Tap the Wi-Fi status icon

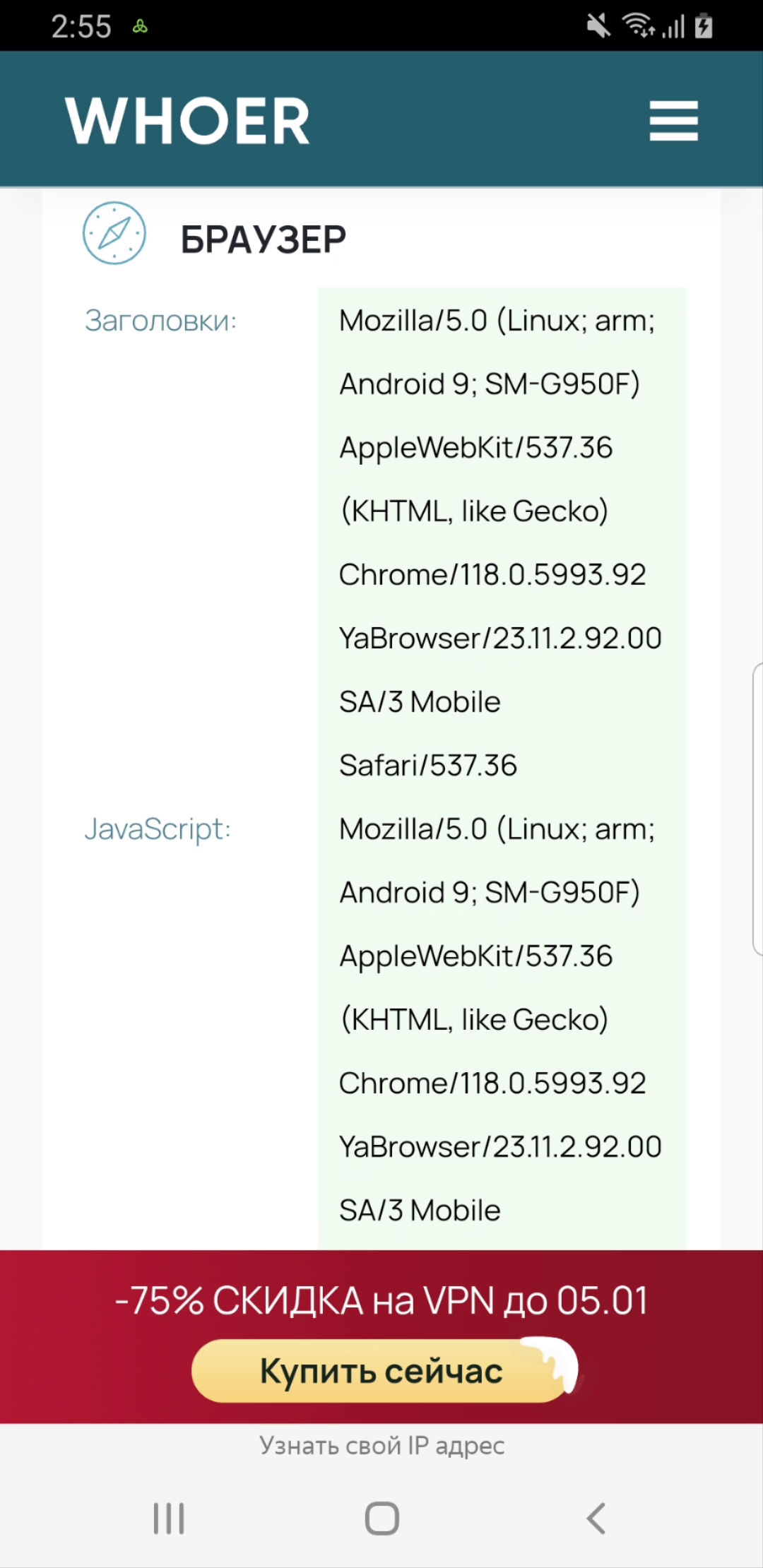tap(637, 26)
